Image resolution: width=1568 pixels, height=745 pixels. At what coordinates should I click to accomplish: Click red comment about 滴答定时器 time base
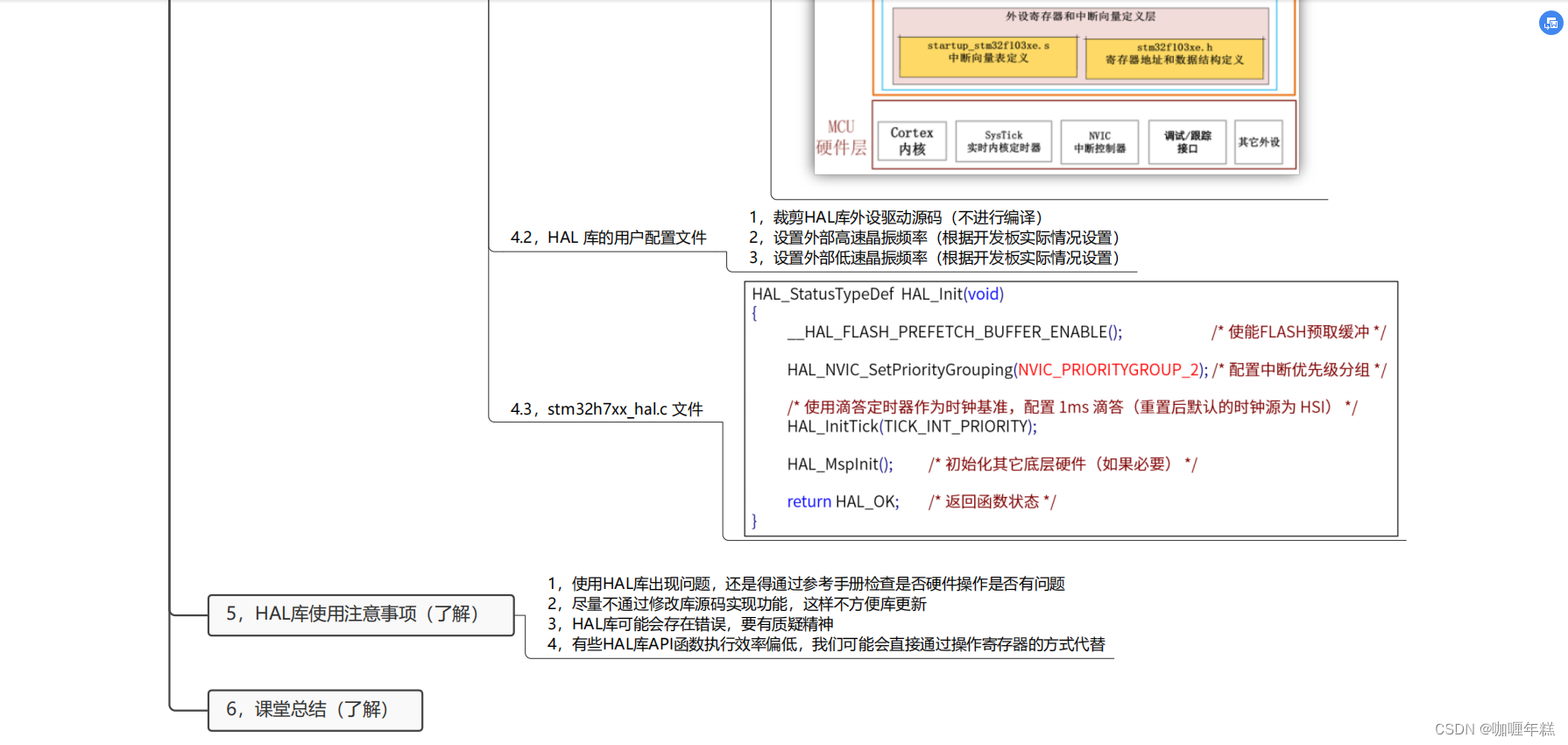click(1072, 408)
